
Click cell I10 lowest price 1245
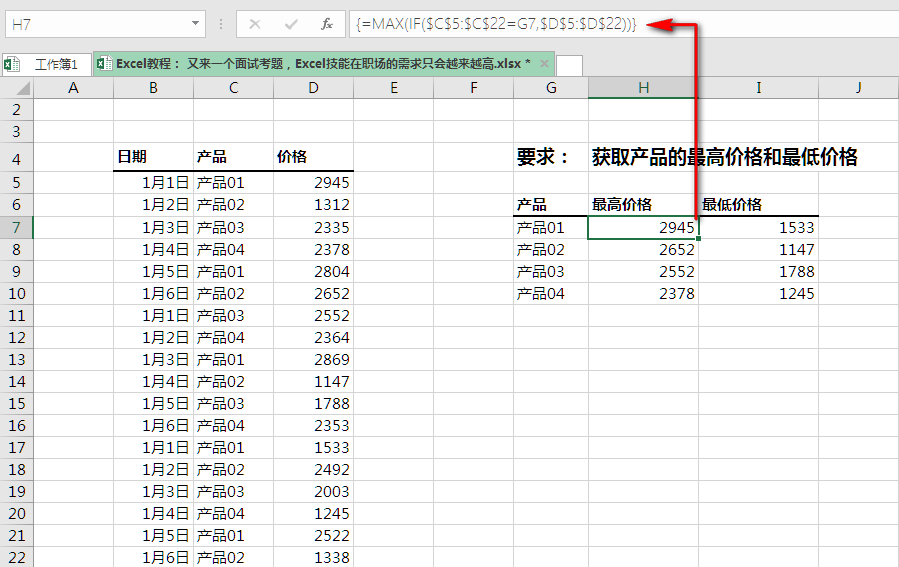(x=759, y=294)
